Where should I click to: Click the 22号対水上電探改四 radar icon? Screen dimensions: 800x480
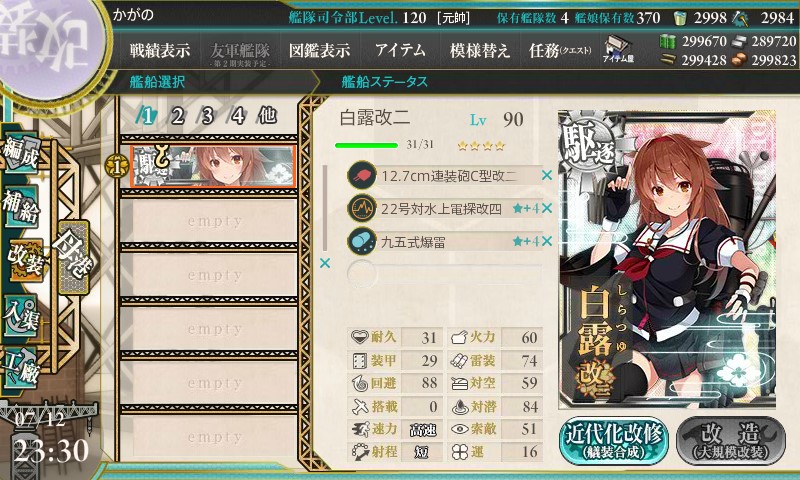pyautogui.click(x=361, y=208)
